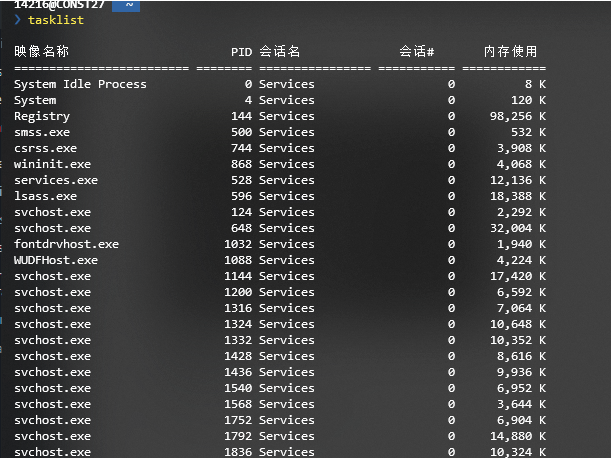Click PID 1540 of svchost.exe
The image size is (611, 458).
click(x=238, y=388)
